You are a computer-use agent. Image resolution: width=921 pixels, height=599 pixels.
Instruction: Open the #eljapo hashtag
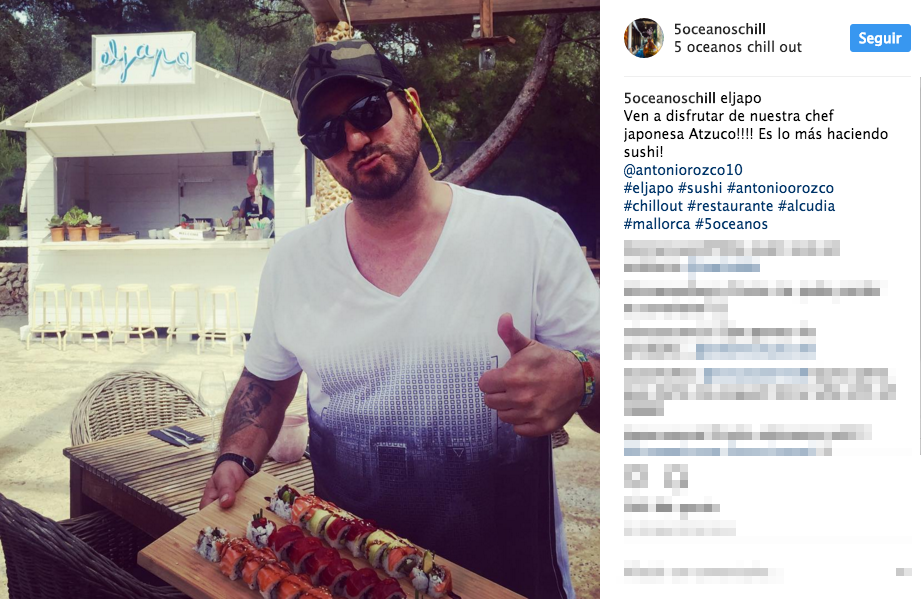click(x=648, y=188)
